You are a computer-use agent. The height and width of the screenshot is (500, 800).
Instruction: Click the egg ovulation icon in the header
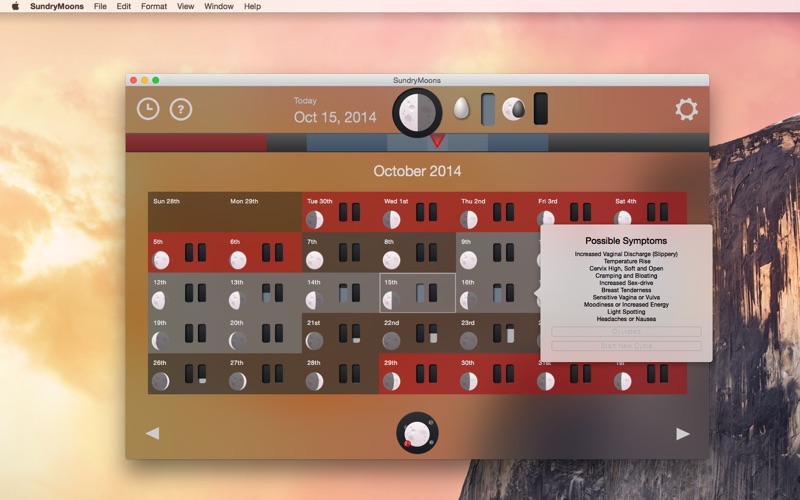tap(461, 109)
